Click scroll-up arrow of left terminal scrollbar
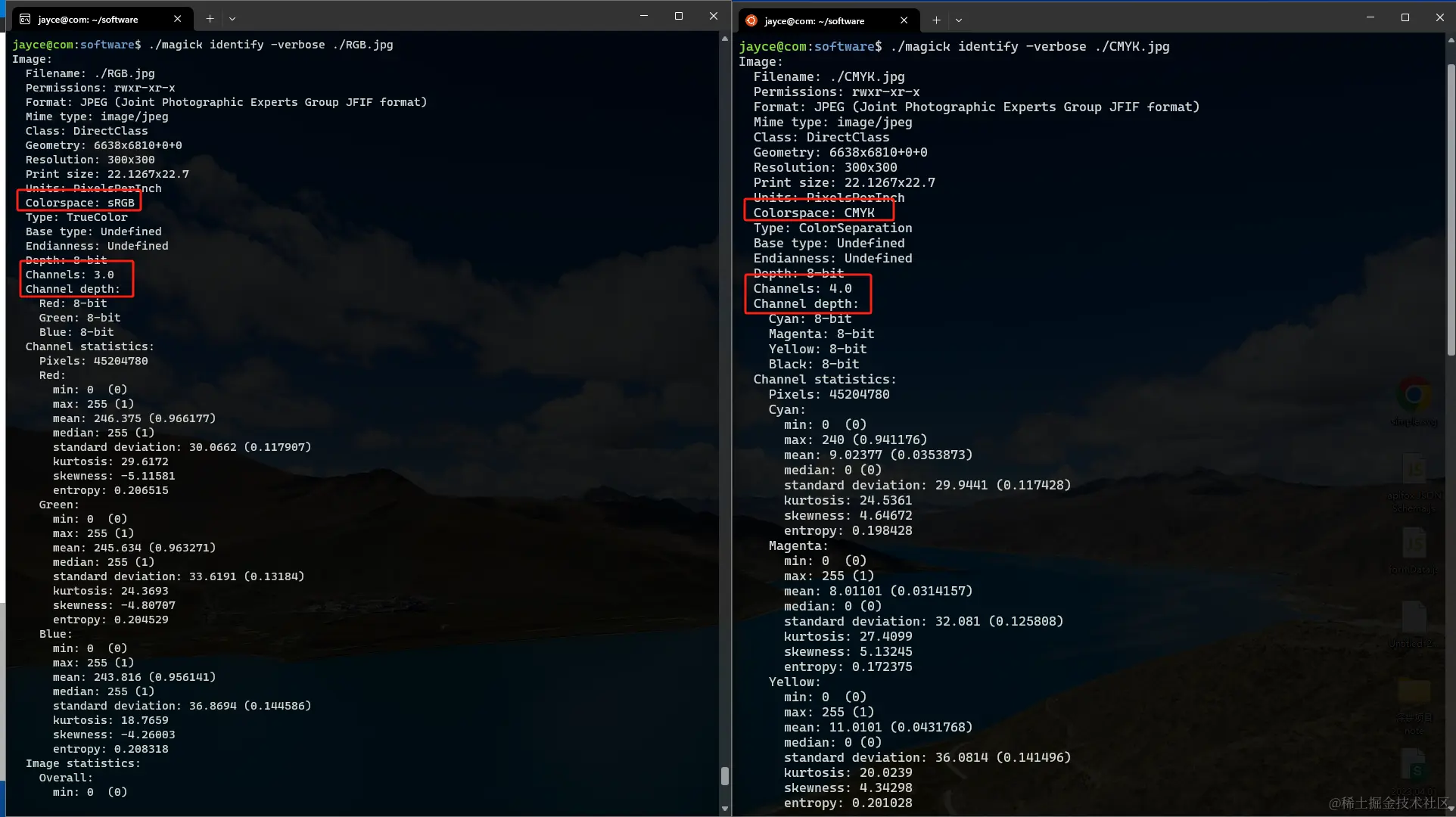Screen dimensions: 1456x817 (x=725, y=38)
